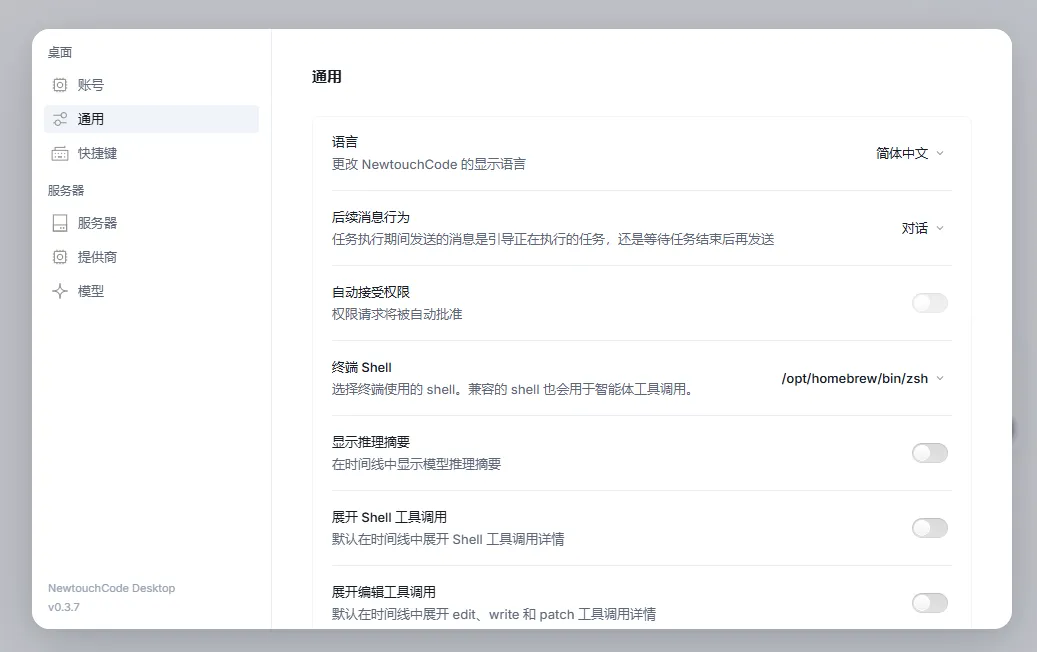The height and width of the screenshot is (652, 1037).
Task: Switch to 提供商 settings
Action: click(151, 257)
